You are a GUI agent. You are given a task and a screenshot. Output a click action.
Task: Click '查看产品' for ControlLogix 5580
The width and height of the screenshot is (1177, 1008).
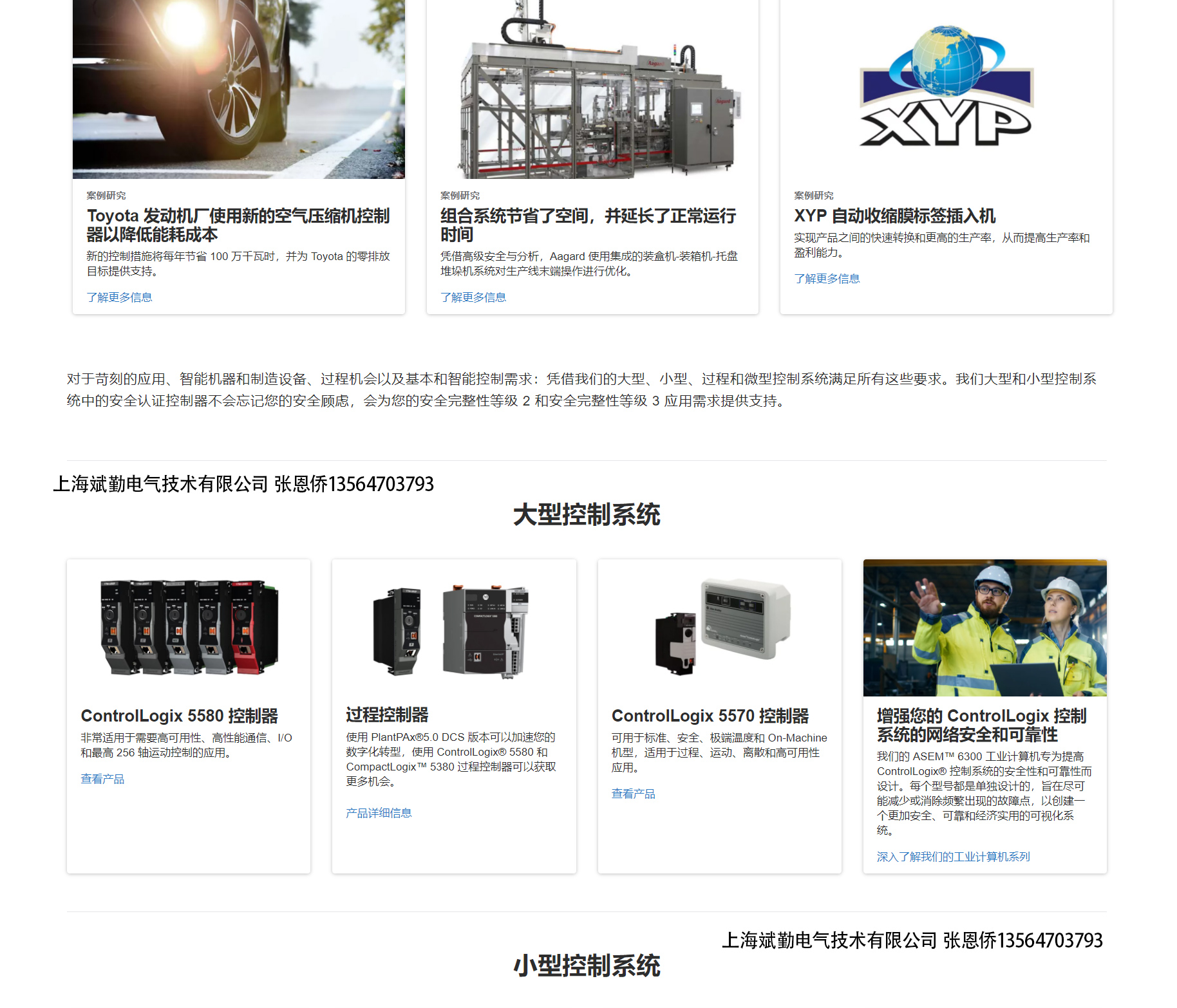102,779
